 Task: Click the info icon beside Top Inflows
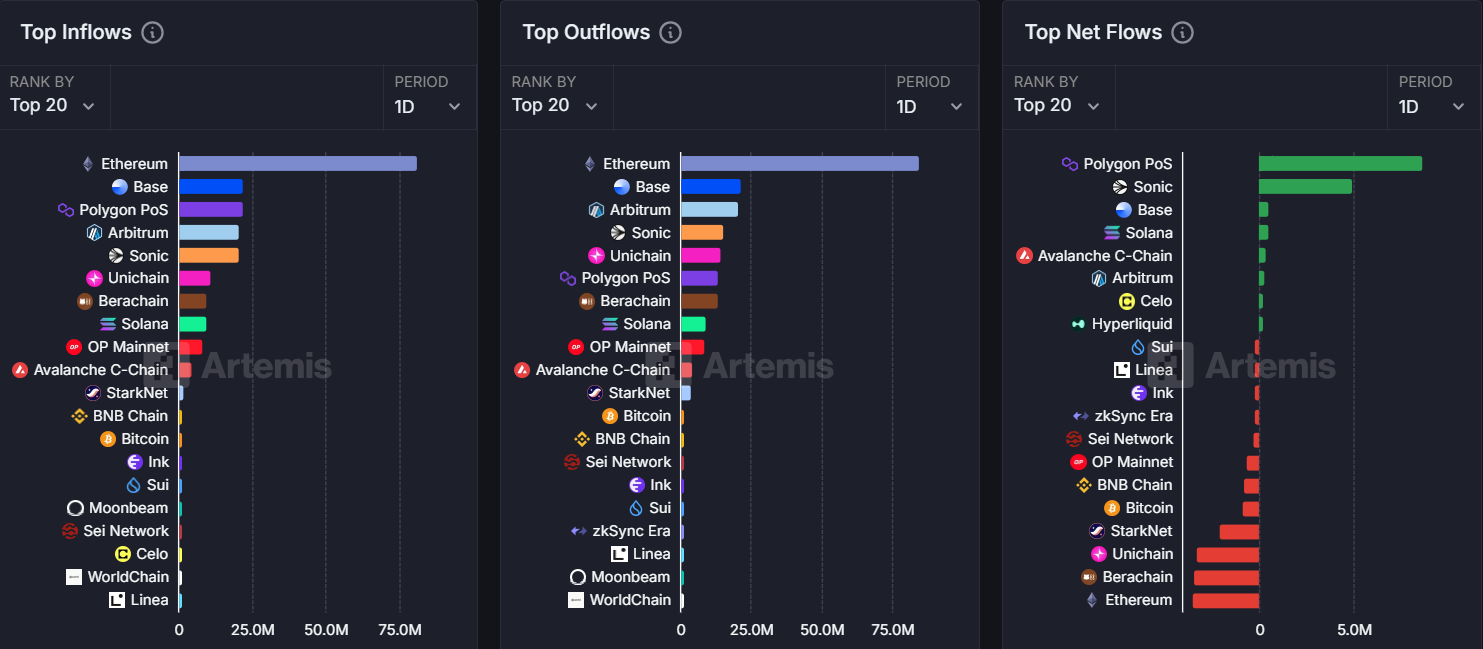pos(152,32)
